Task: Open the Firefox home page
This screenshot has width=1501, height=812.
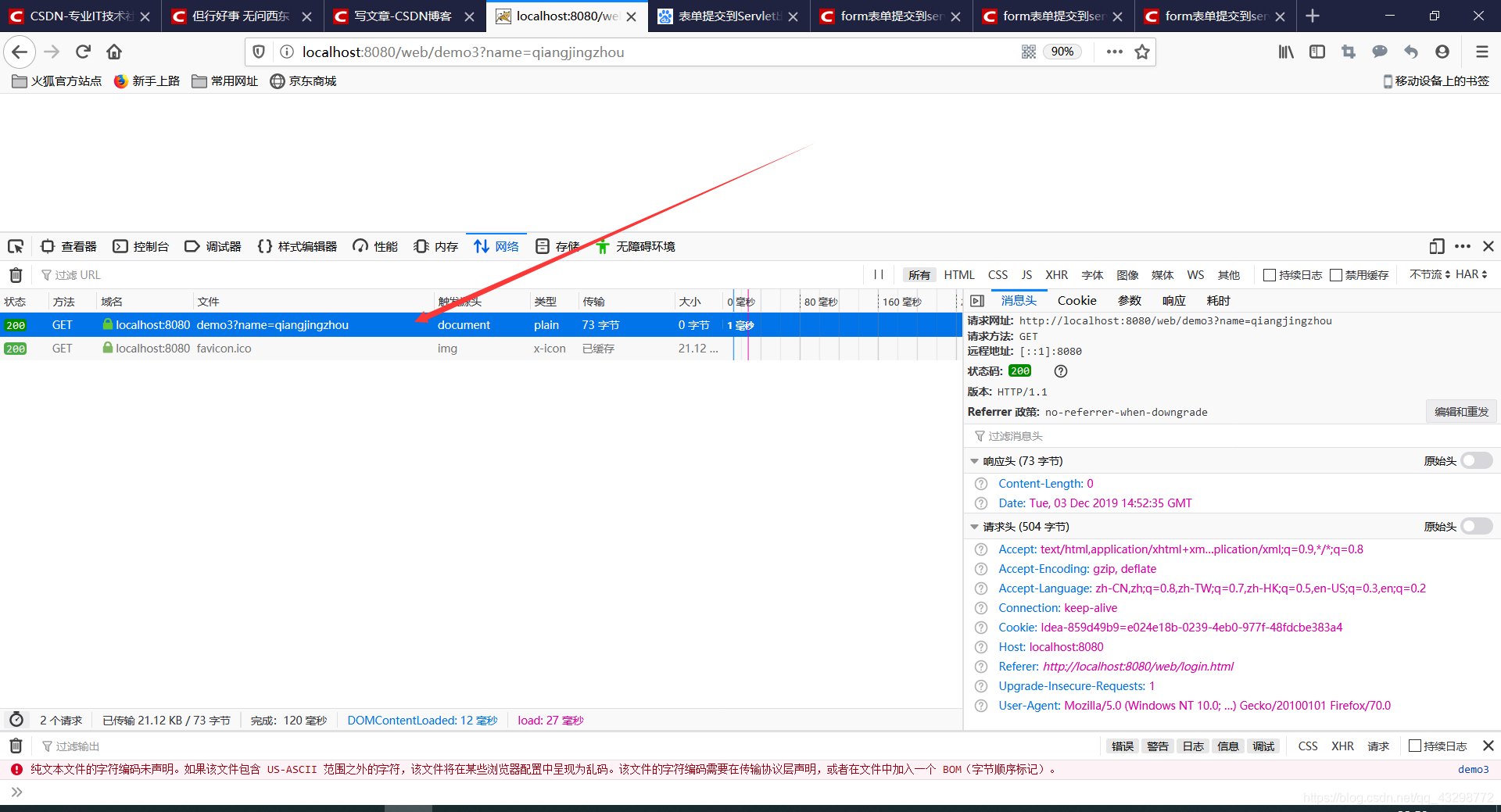Action: tap(114, 52)
